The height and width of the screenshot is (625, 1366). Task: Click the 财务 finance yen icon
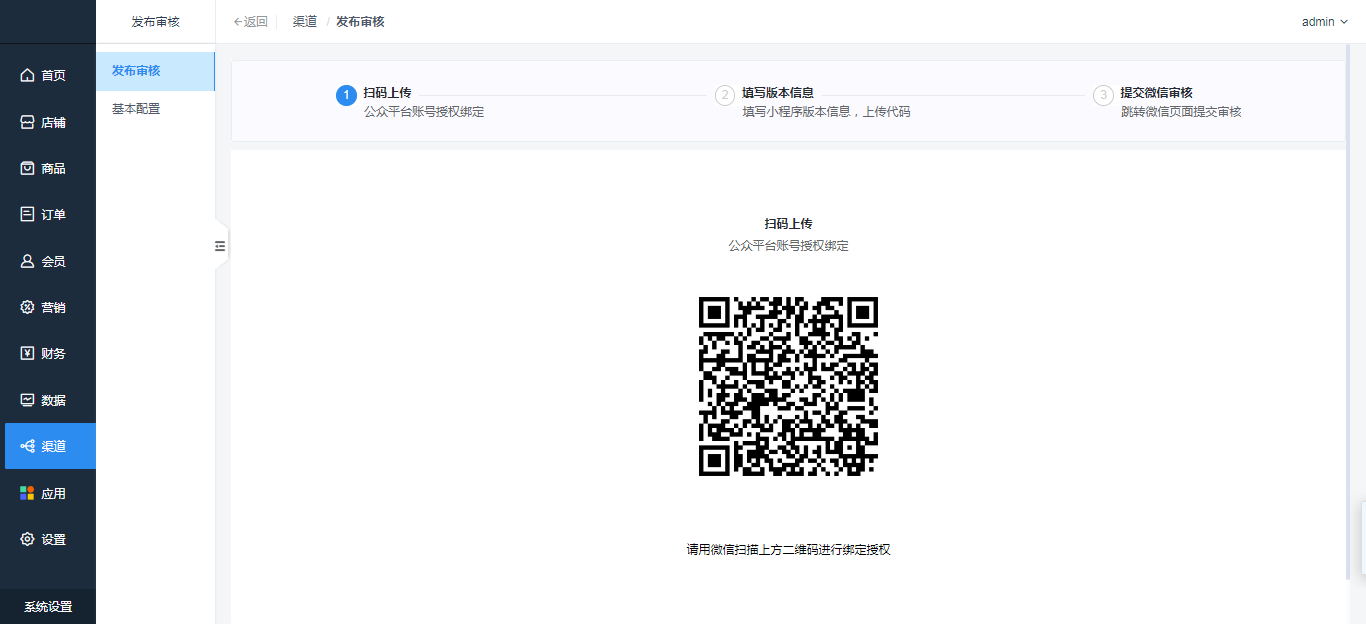tap(27, 353)
